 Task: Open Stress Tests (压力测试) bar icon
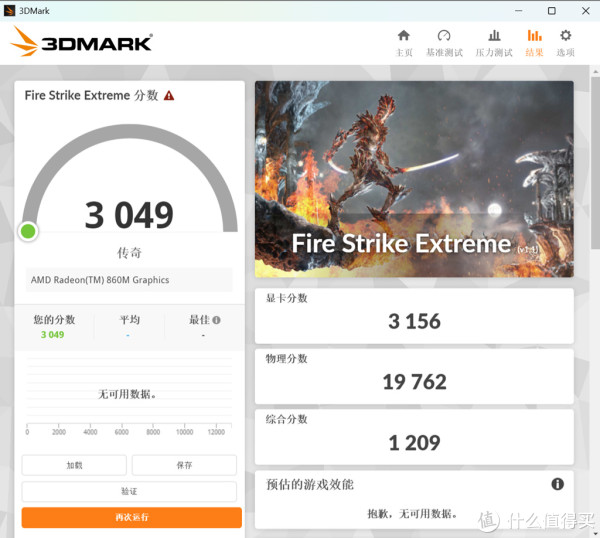(494, 36)
